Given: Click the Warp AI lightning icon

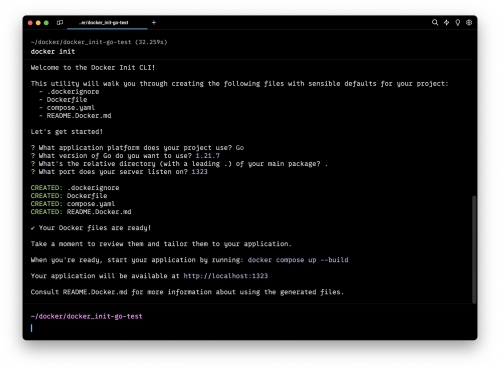Looking at the screenshot, I should [446, 22].
